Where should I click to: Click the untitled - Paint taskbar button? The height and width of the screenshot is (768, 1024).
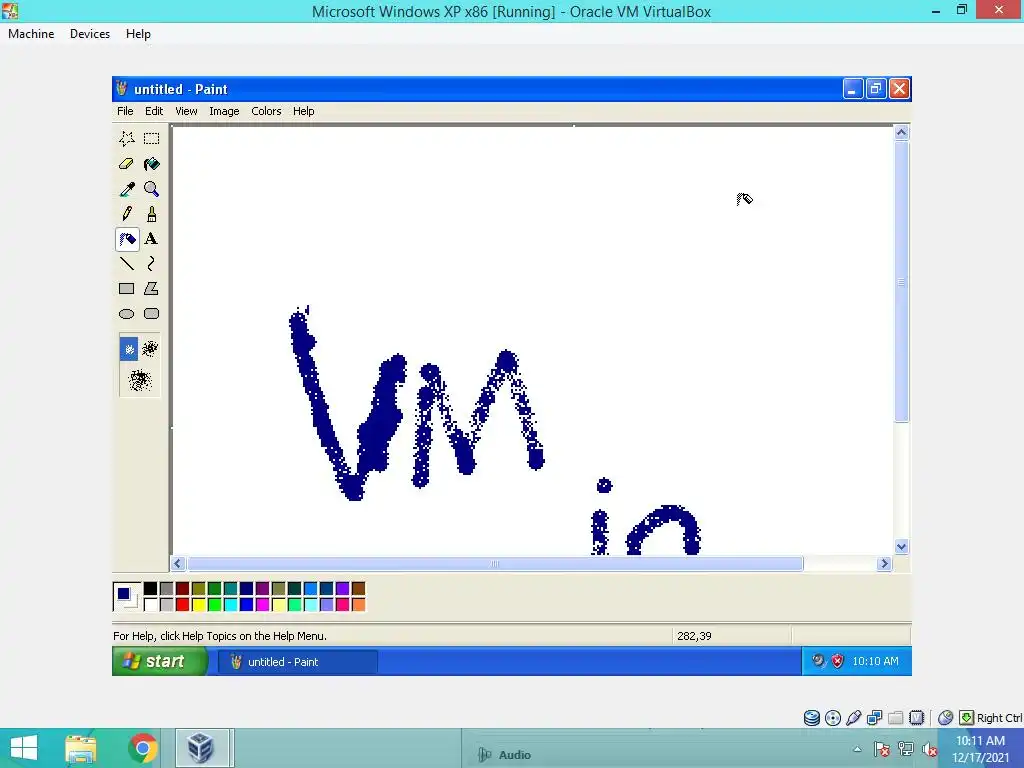(x=298, y=662)
